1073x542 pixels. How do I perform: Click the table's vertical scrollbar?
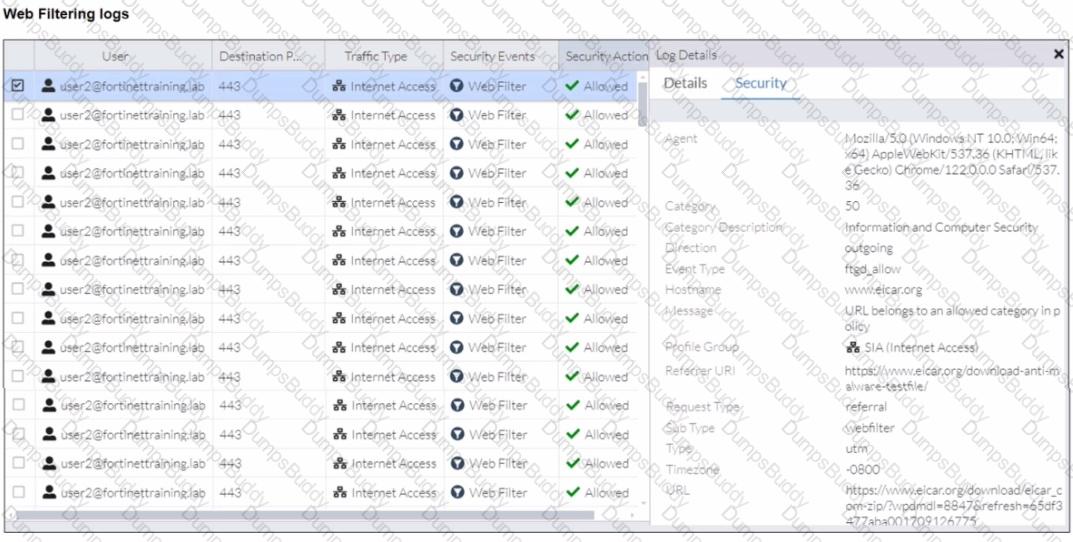pyautogui.click(x=642, y=100)
